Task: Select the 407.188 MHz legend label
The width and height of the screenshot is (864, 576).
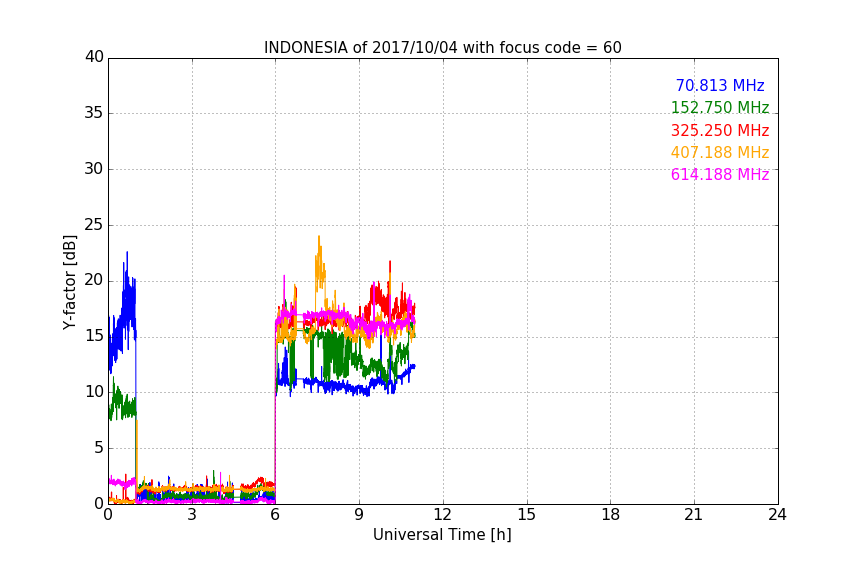Action: point(720,153)
